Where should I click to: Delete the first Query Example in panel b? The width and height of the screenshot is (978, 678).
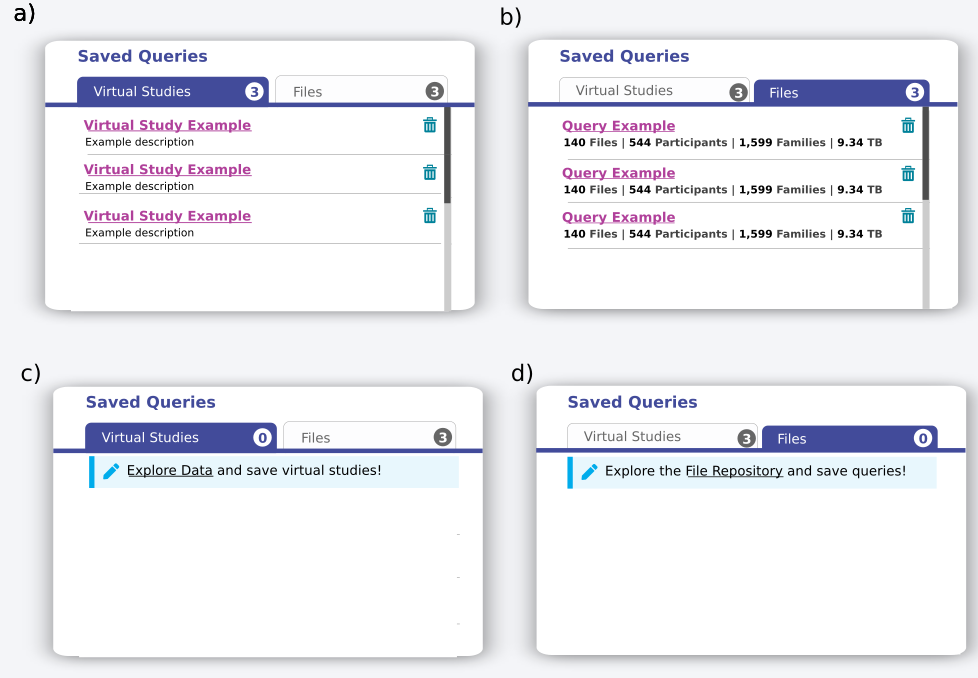coord(908,125)
